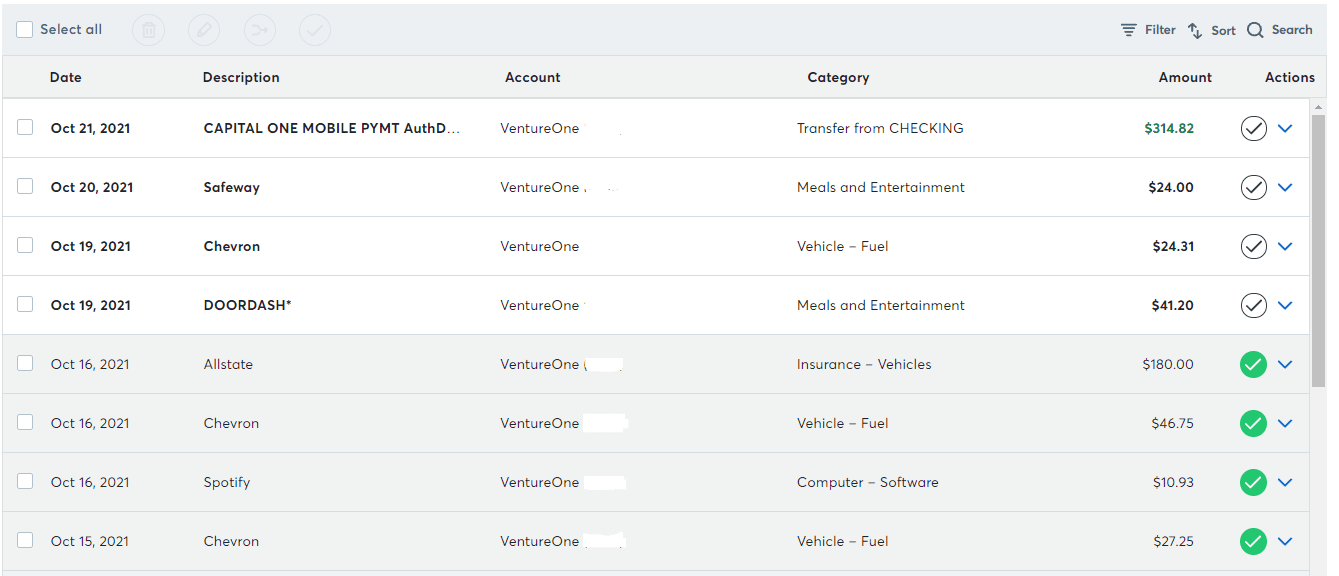Open the Filter options
1339x576 pixels.
1148,30
